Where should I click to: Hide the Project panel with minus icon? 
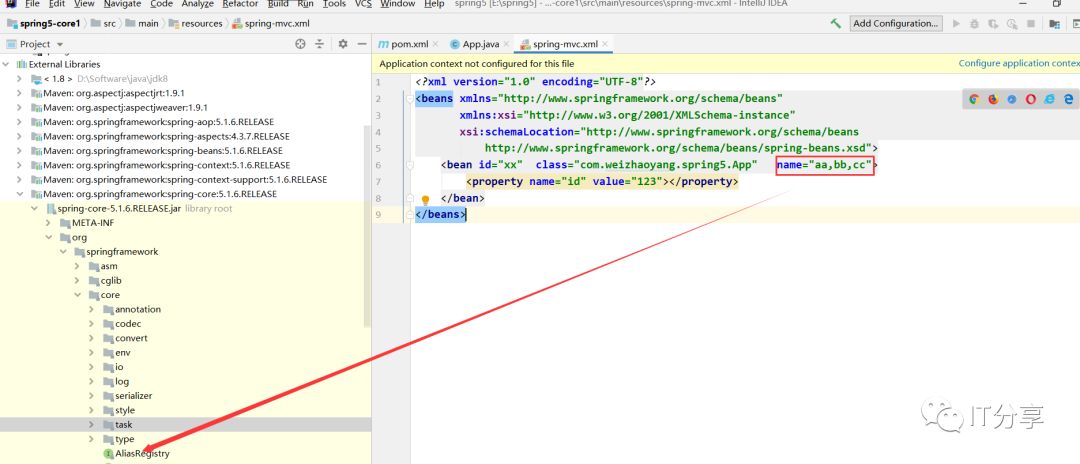tap(362, 44)
